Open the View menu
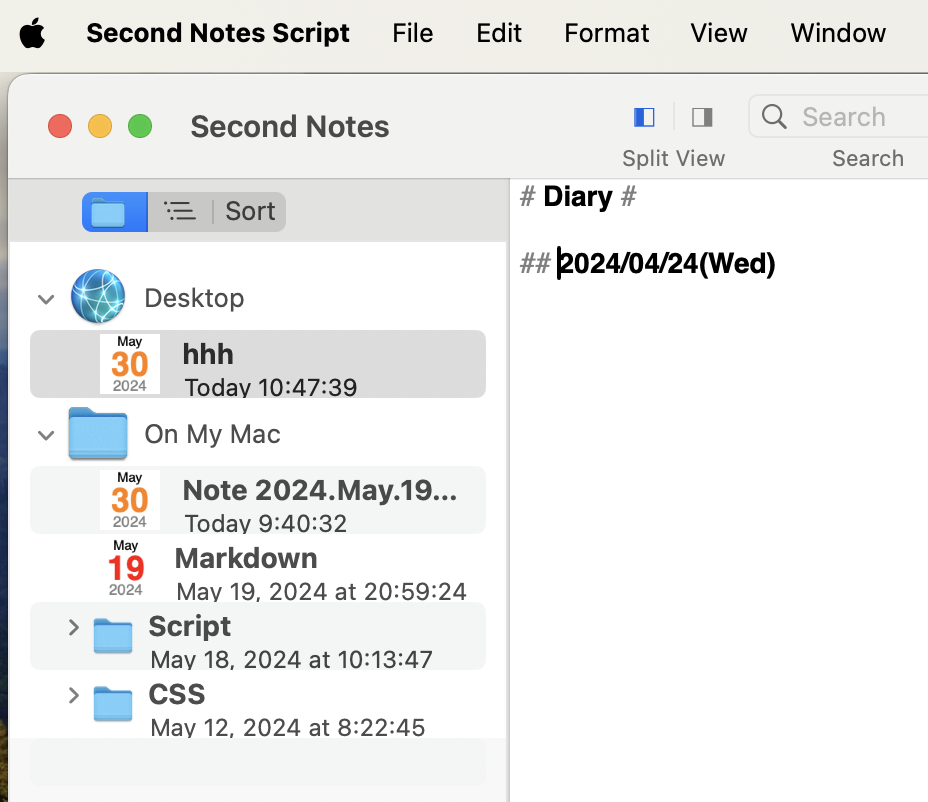Image resolution: width=928 pixels, height=802 pixels. pos(718,33)
